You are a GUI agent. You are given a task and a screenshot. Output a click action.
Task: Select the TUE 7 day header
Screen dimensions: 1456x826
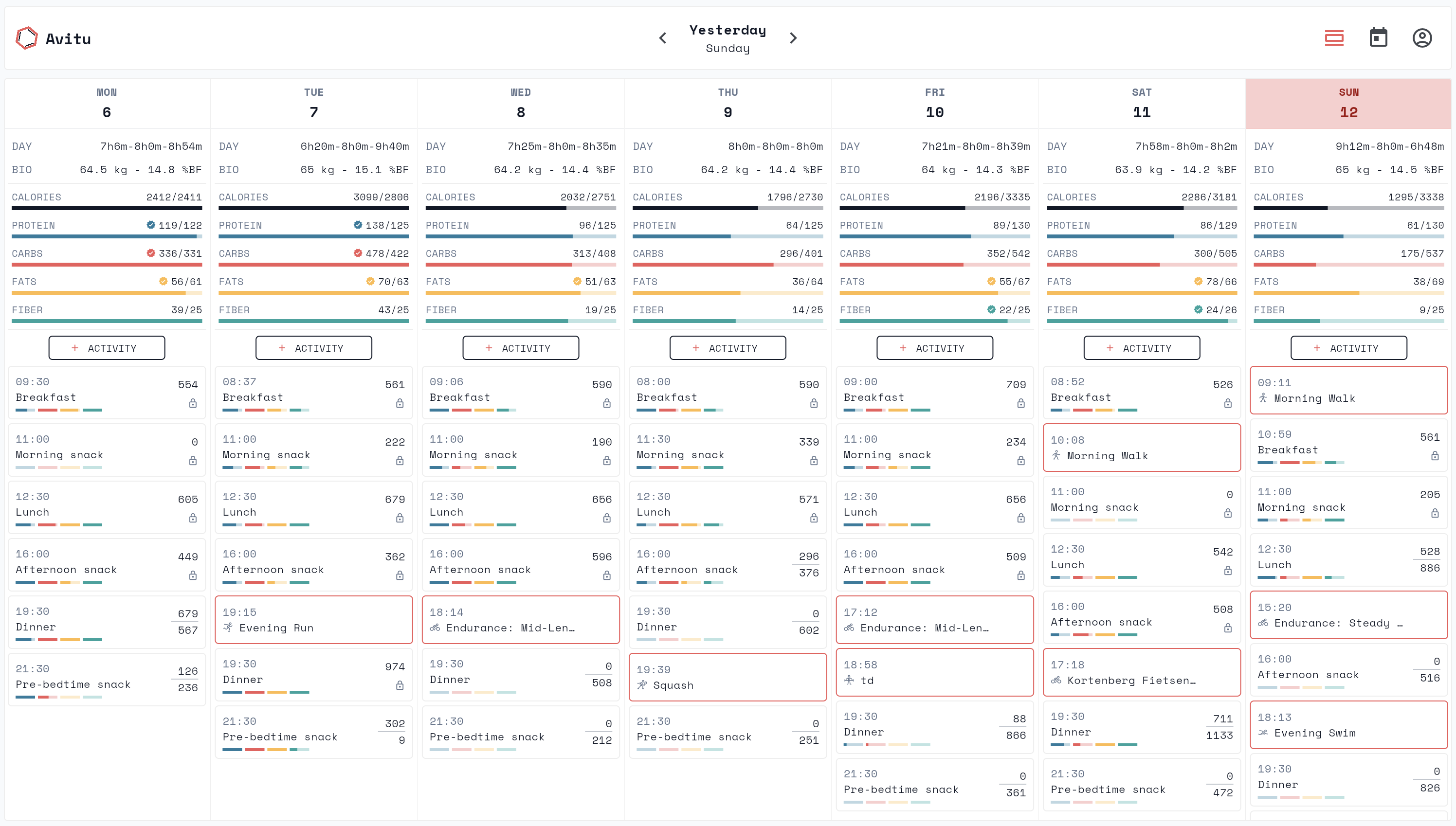[x=314, y=103]
